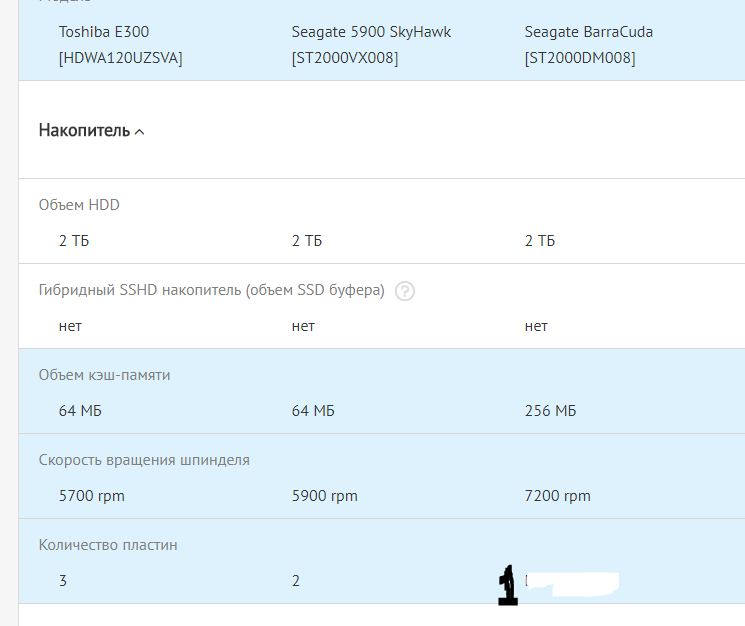Click the Toshiba platter count value 3
The width and height of the screenshot is (745, 626).
(x=63, y=581)
